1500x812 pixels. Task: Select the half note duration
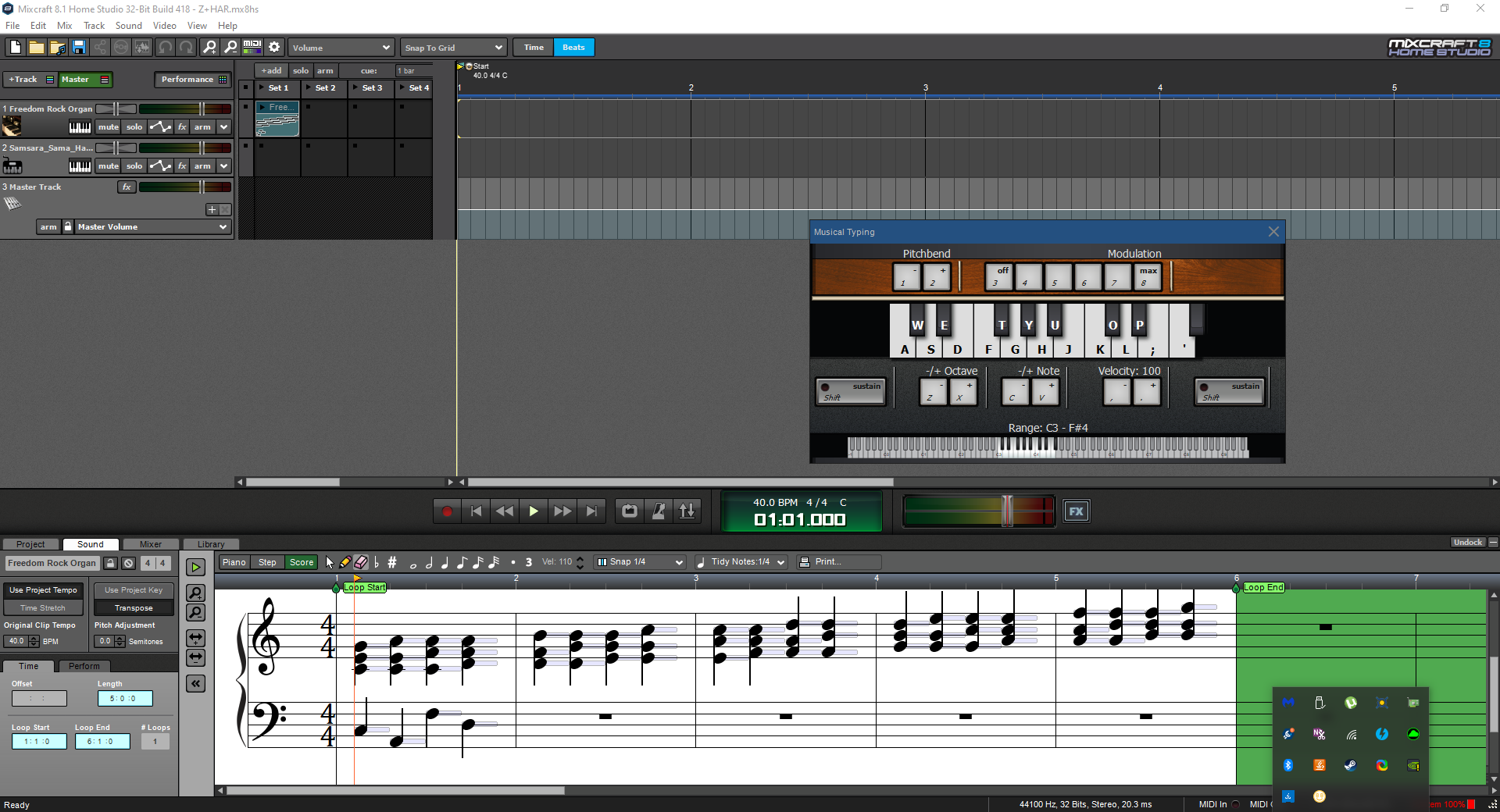(x=429, y=562)
